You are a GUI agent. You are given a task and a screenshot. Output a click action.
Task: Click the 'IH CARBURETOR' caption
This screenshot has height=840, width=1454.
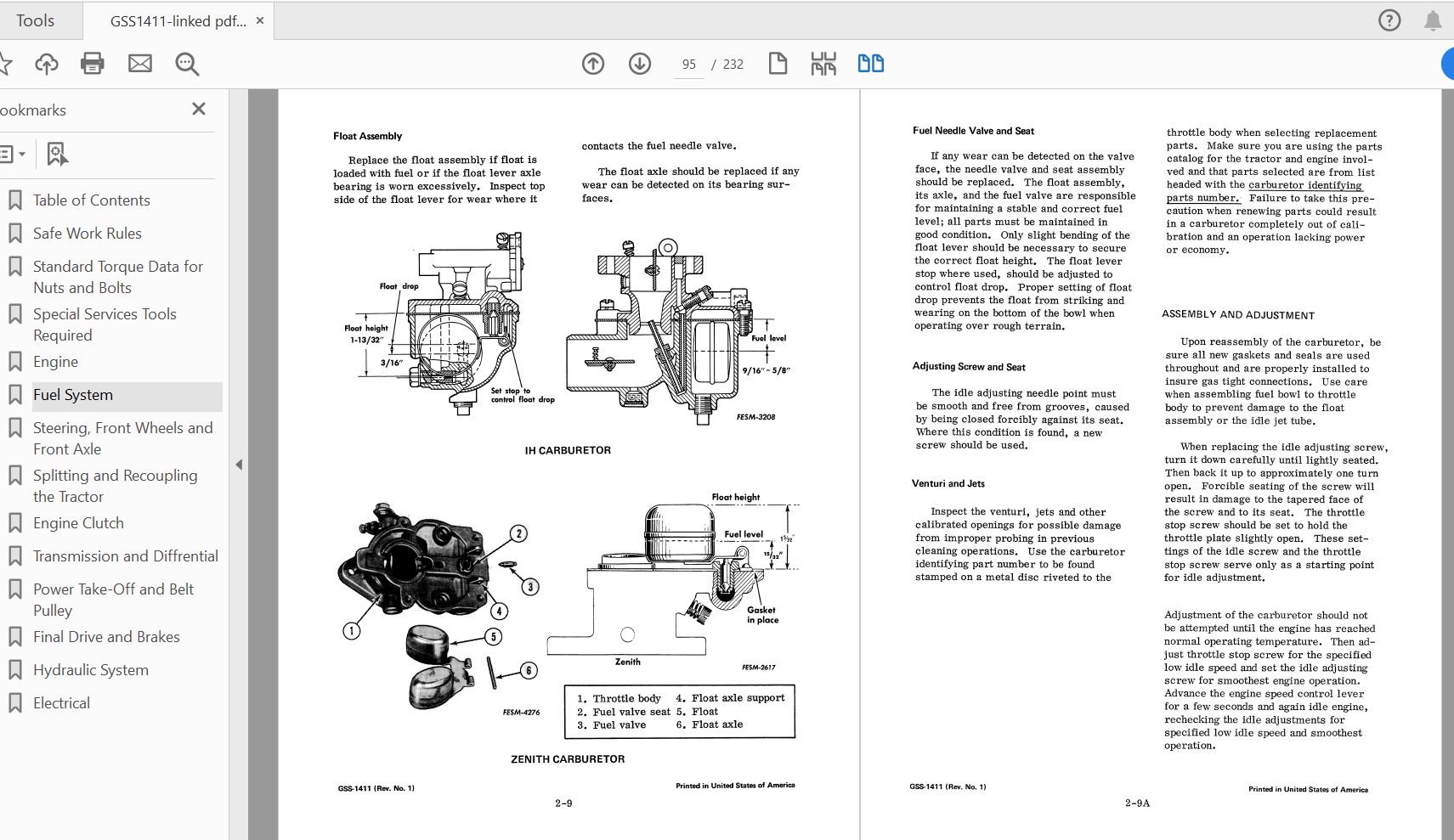coord(568,450)
